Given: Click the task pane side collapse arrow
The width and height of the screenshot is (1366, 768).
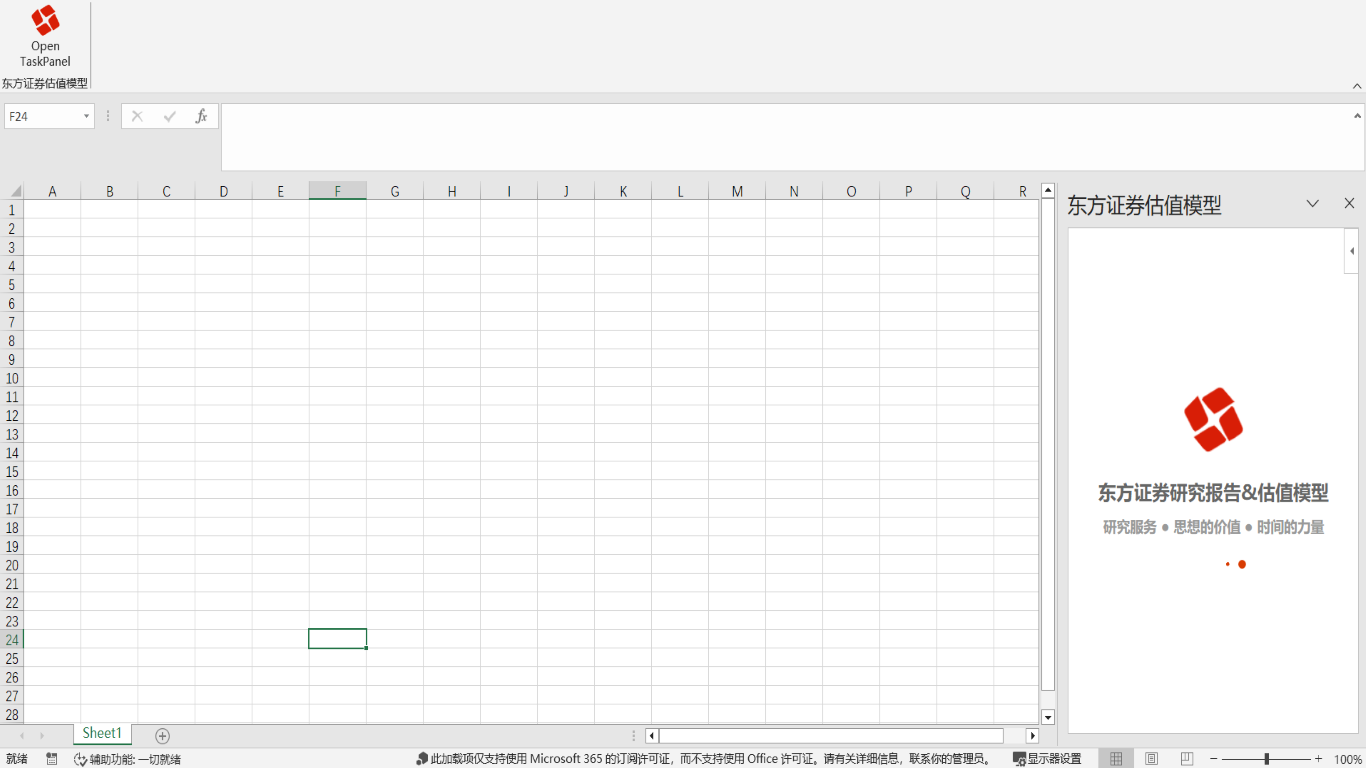Looking at the screenshot, I should click(x=1352, y=251).
